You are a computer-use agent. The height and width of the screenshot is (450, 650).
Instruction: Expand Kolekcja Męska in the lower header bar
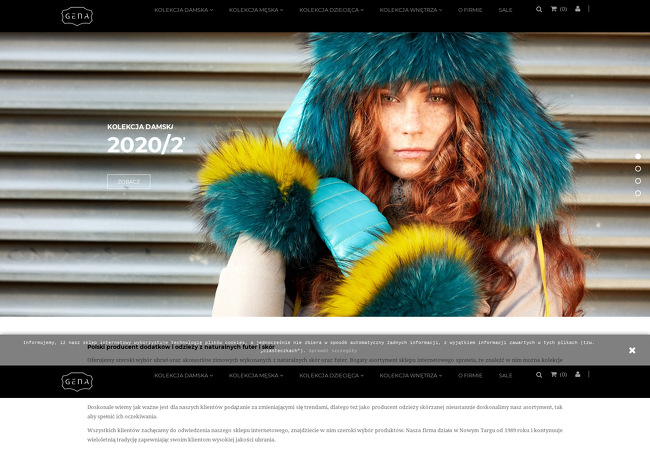click(x=256, y=375)
